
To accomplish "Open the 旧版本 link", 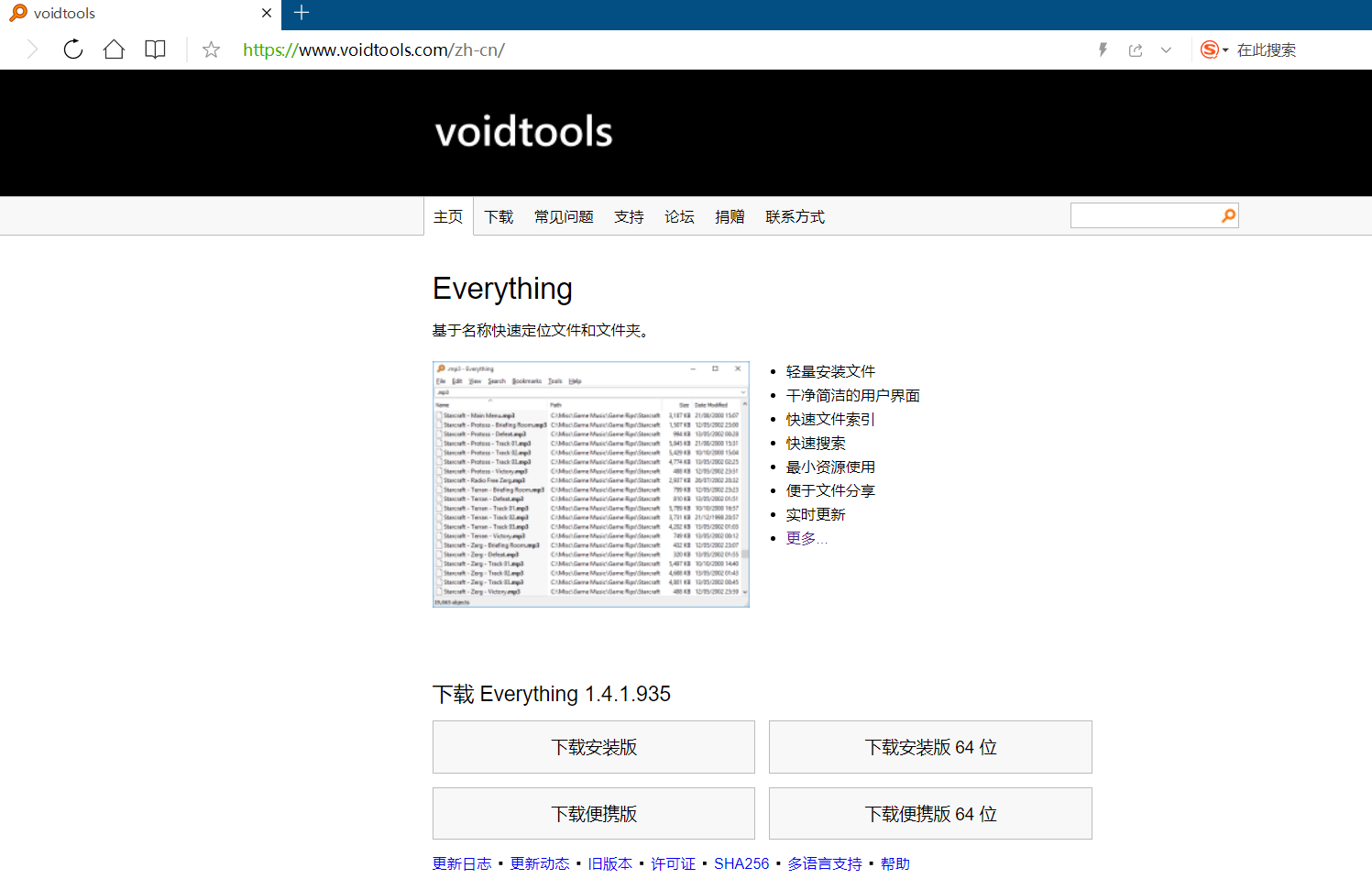I will [x=610, y=863].
